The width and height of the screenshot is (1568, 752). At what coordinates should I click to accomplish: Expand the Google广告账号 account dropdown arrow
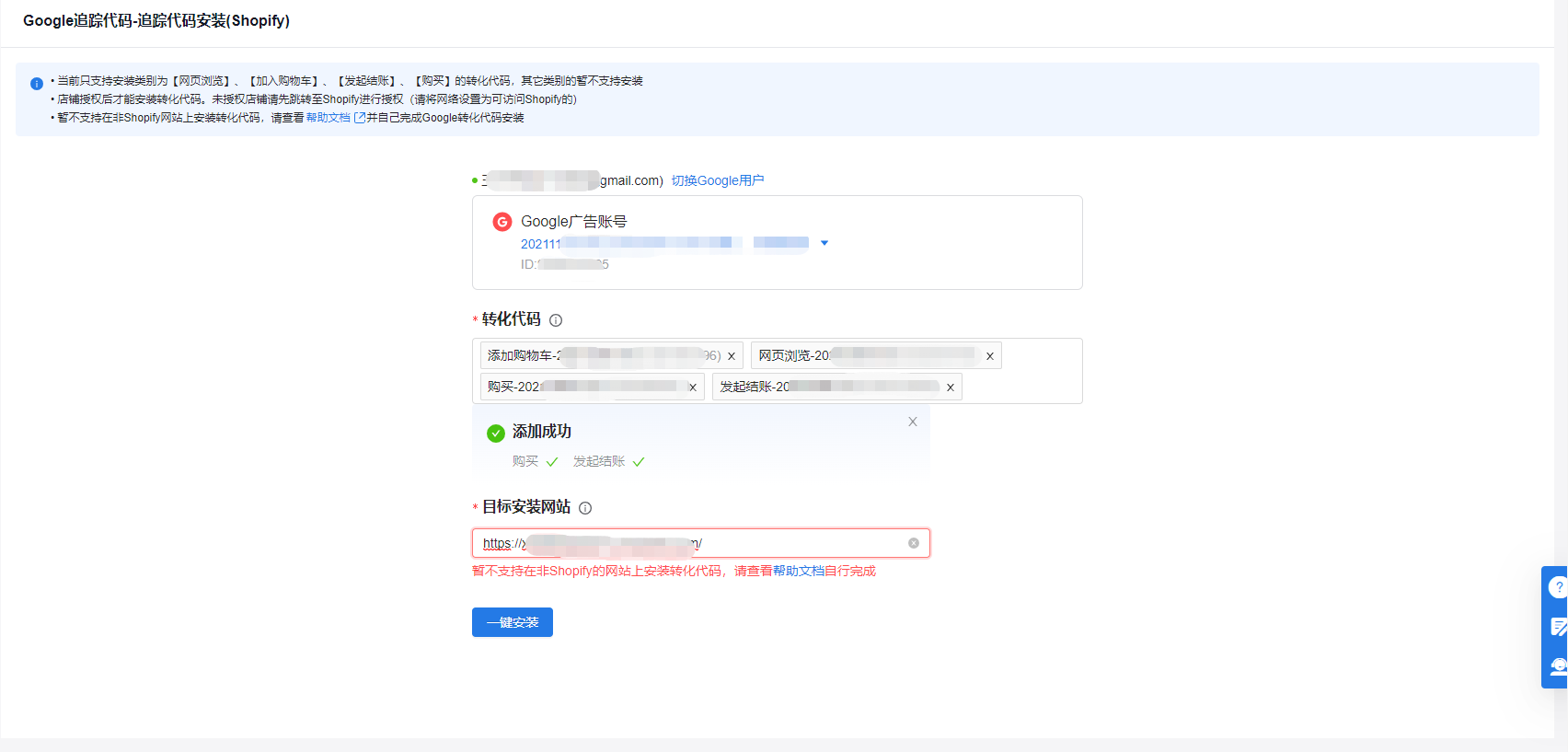(x=824, y=243)
